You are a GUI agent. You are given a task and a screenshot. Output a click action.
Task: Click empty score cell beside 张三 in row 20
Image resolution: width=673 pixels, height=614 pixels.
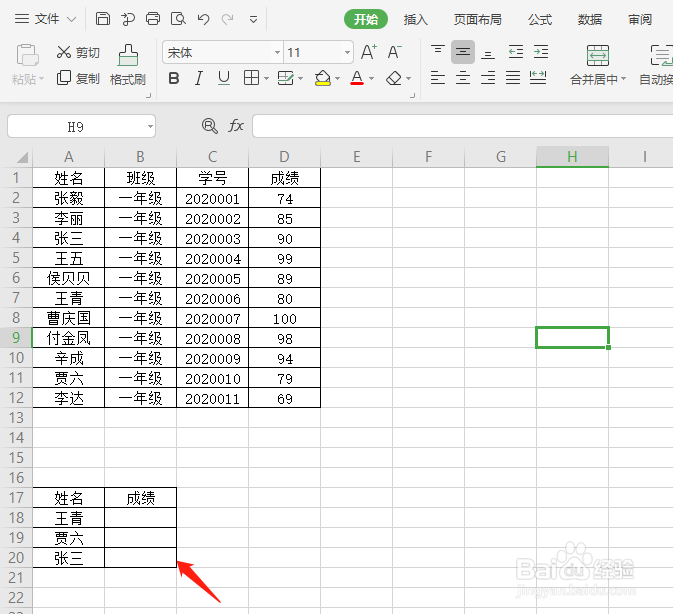pyautogui.click(x=140, y=558)
